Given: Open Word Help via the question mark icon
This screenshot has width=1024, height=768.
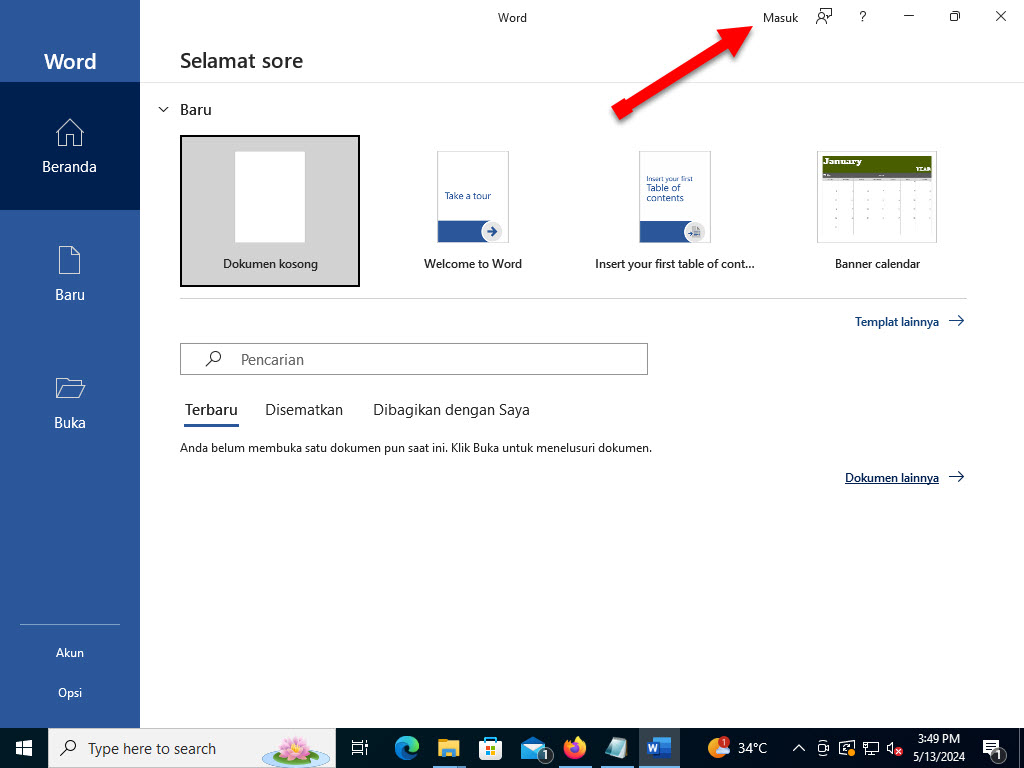Looking at the screenshot, I should 862,16.
